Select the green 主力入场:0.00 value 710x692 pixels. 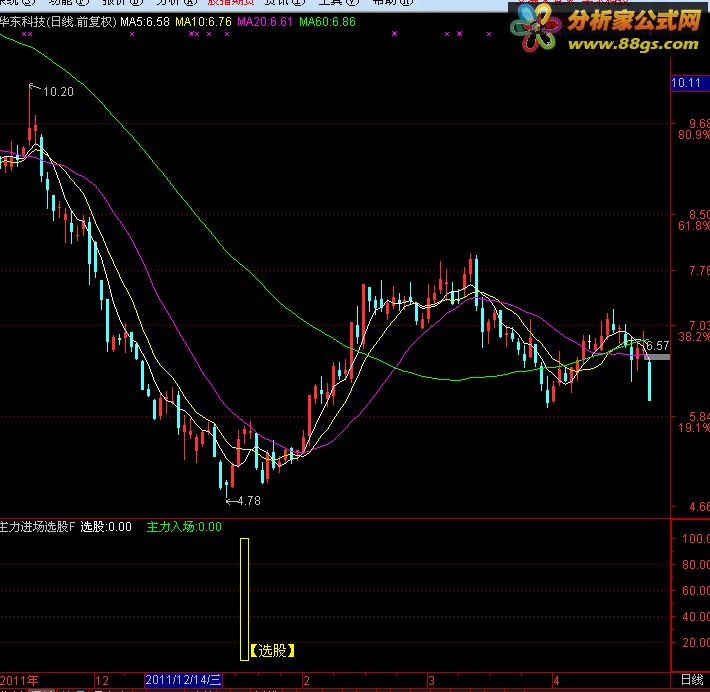click(x=184, y=527)
